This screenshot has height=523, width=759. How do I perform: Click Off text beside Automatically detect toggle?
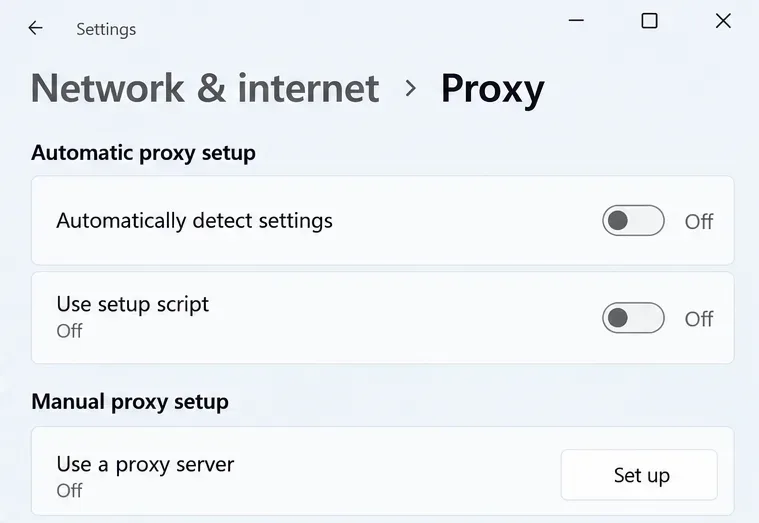point(698,222)
